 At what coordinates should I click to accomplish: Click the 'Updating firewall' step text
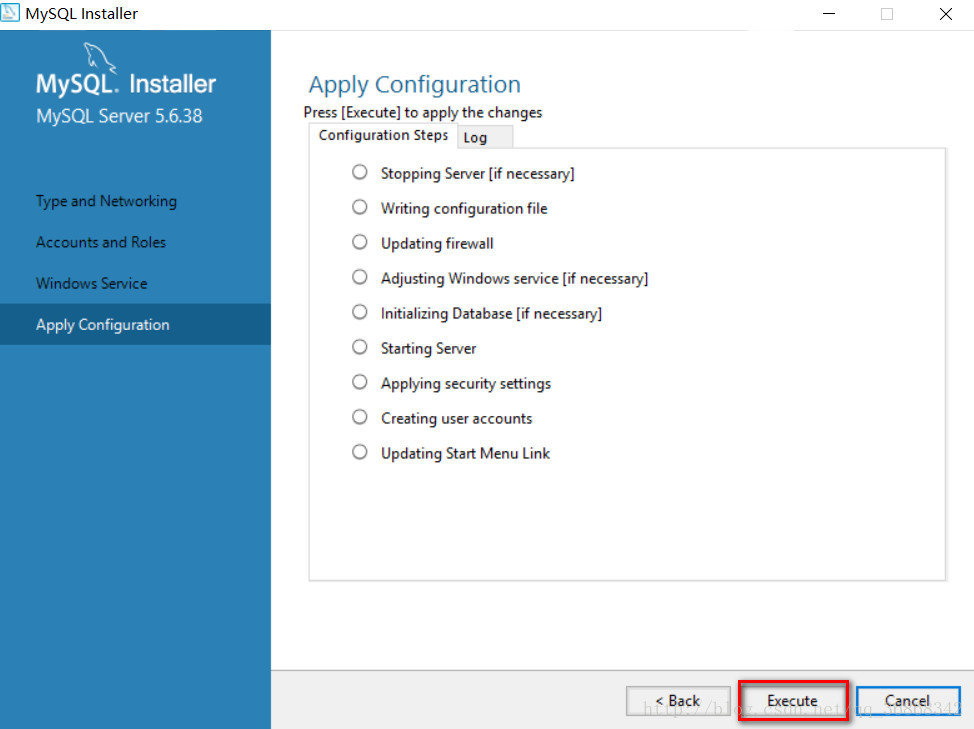click(437, 243)
